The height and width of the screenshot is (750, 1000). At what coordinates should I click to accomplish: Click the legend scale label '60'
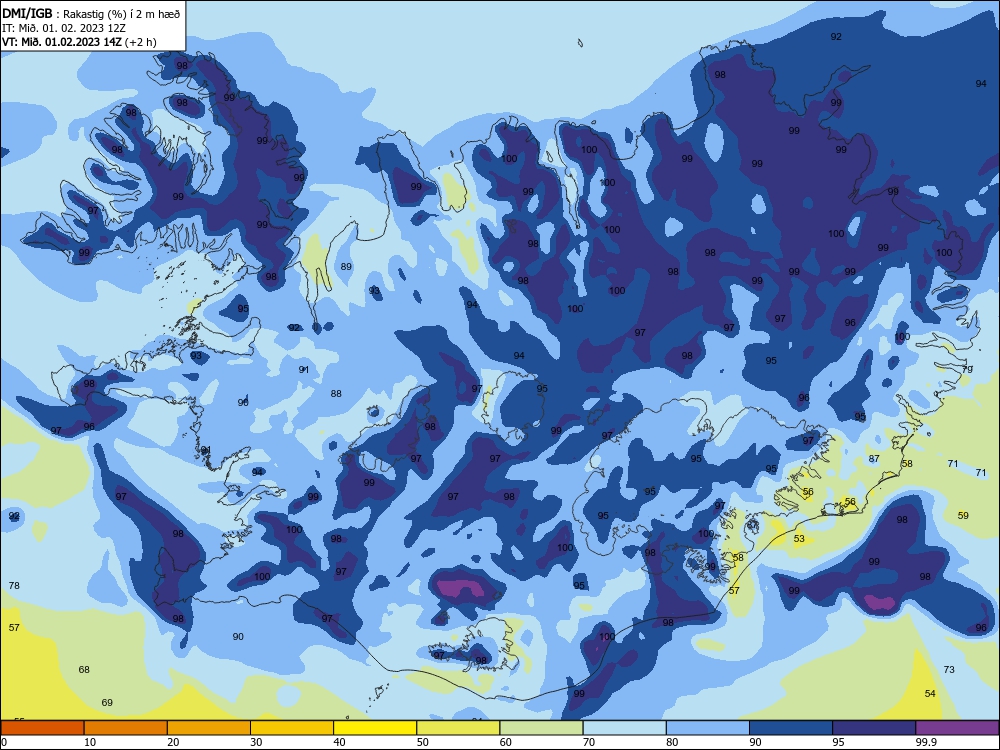click(x=506, y=742)
